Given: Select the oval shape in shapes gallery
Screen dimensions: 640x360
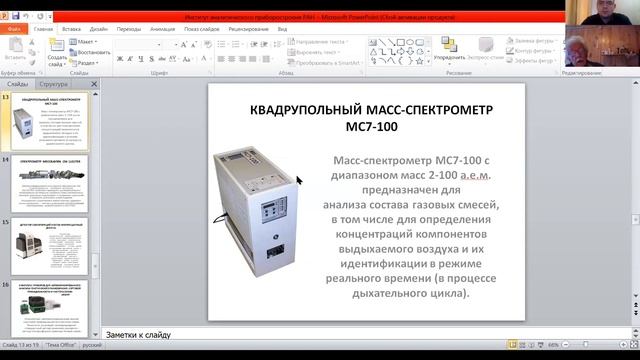Looking at the screenshot, I should [x=410, y=42].
